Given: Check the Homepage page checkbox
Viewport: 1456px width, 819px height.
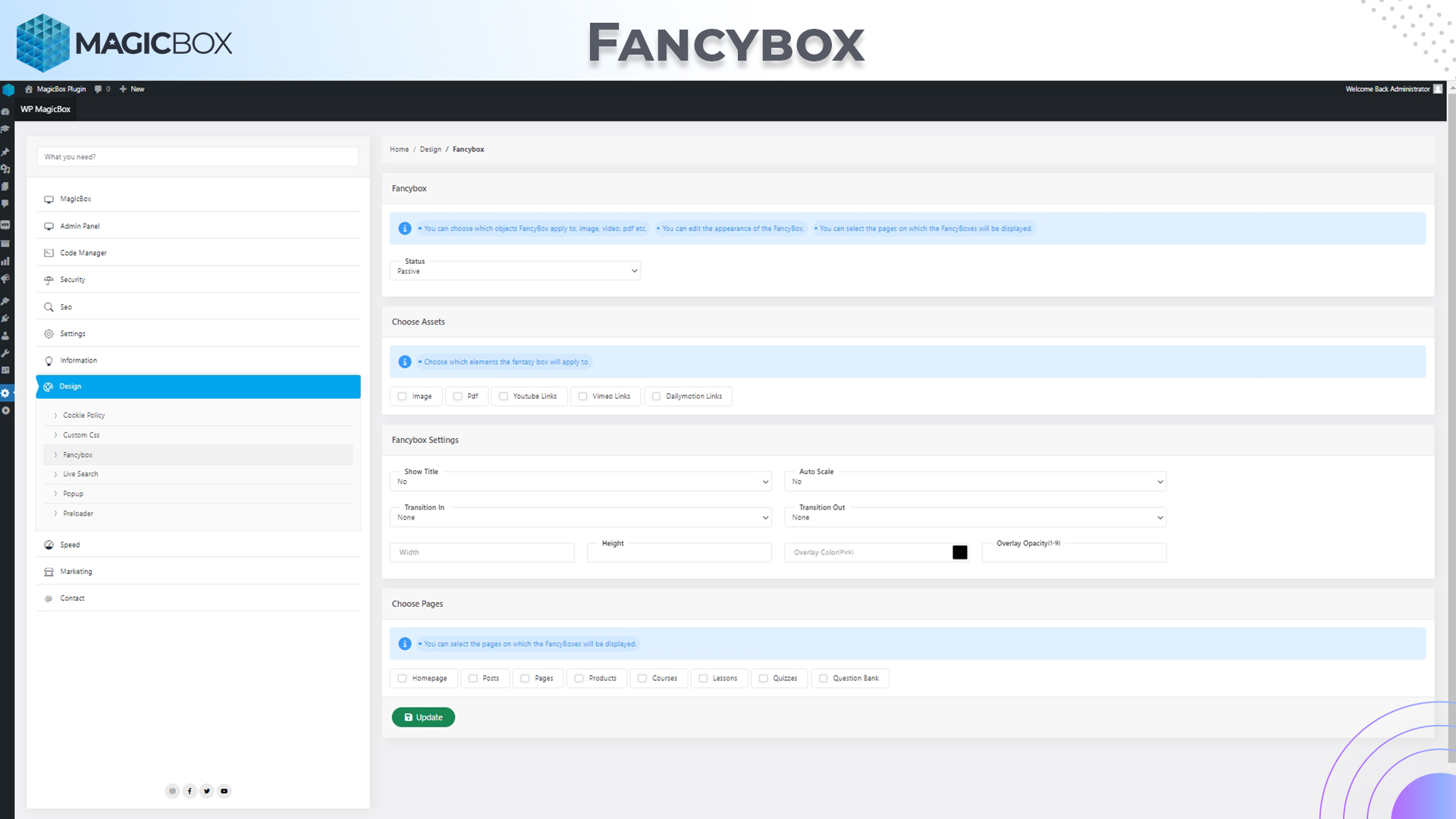Looking at the screenshot, I should 403,679.
